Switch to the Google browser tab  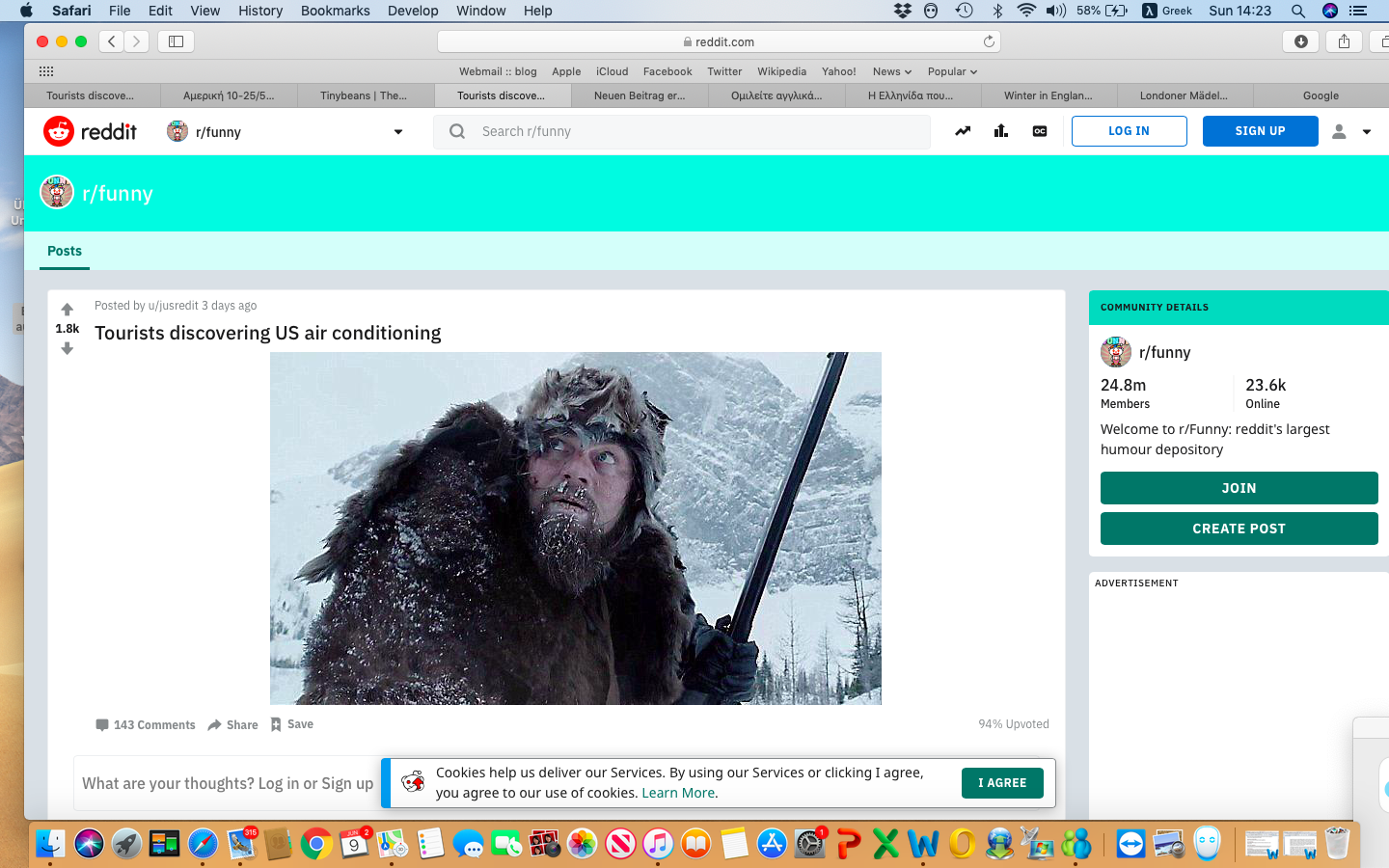pos(1321,95)
